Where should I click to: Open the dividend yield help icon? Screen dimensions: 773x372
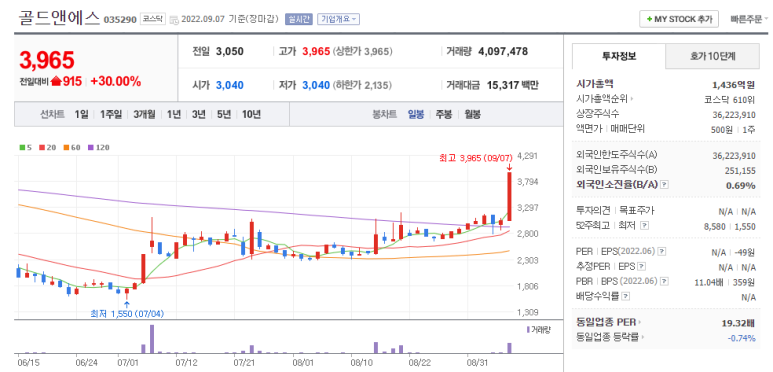[x=626, y=297]
